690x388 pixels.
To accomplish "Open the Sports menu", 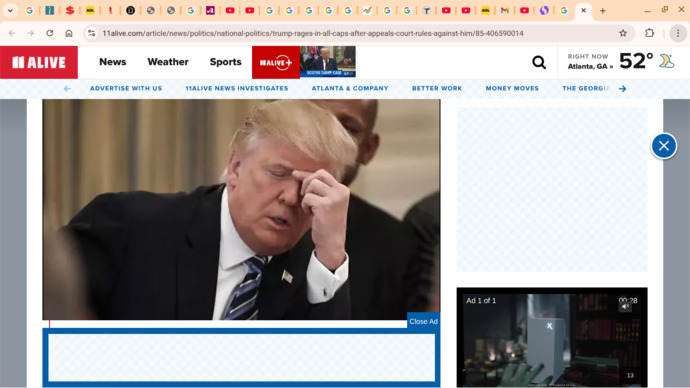I will (x=225, y=62).
